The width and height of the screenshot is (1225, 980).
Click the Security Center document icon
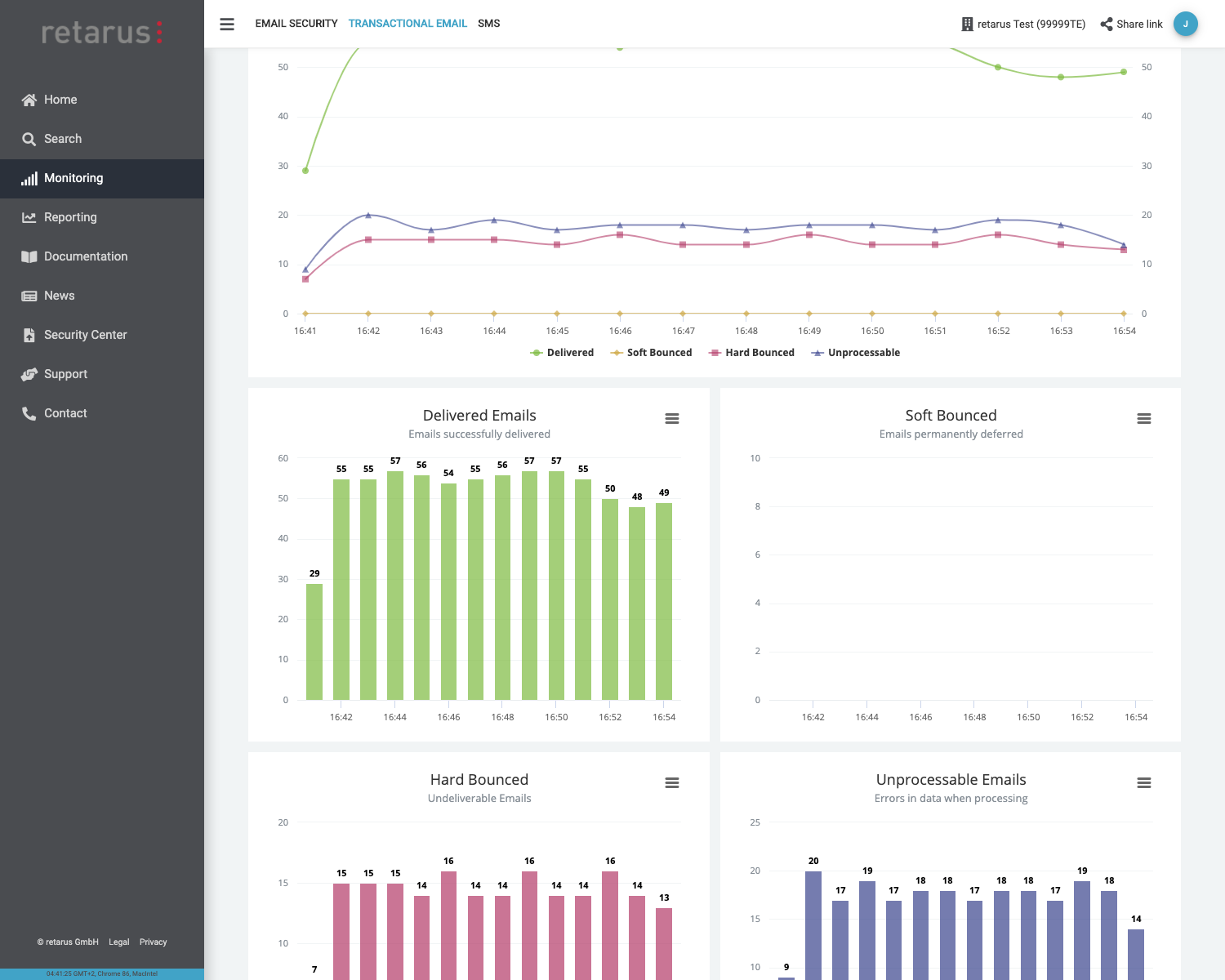[x=29, y=335]
